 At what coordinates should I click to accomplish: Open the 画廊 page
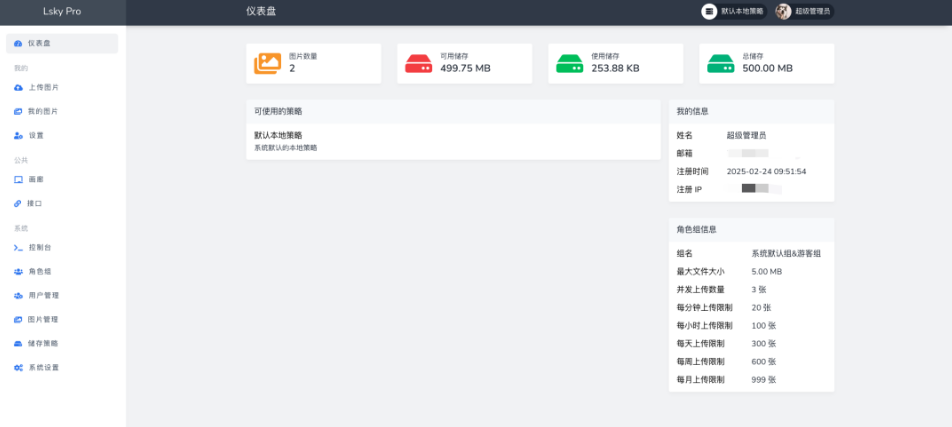tap(62, 180)
